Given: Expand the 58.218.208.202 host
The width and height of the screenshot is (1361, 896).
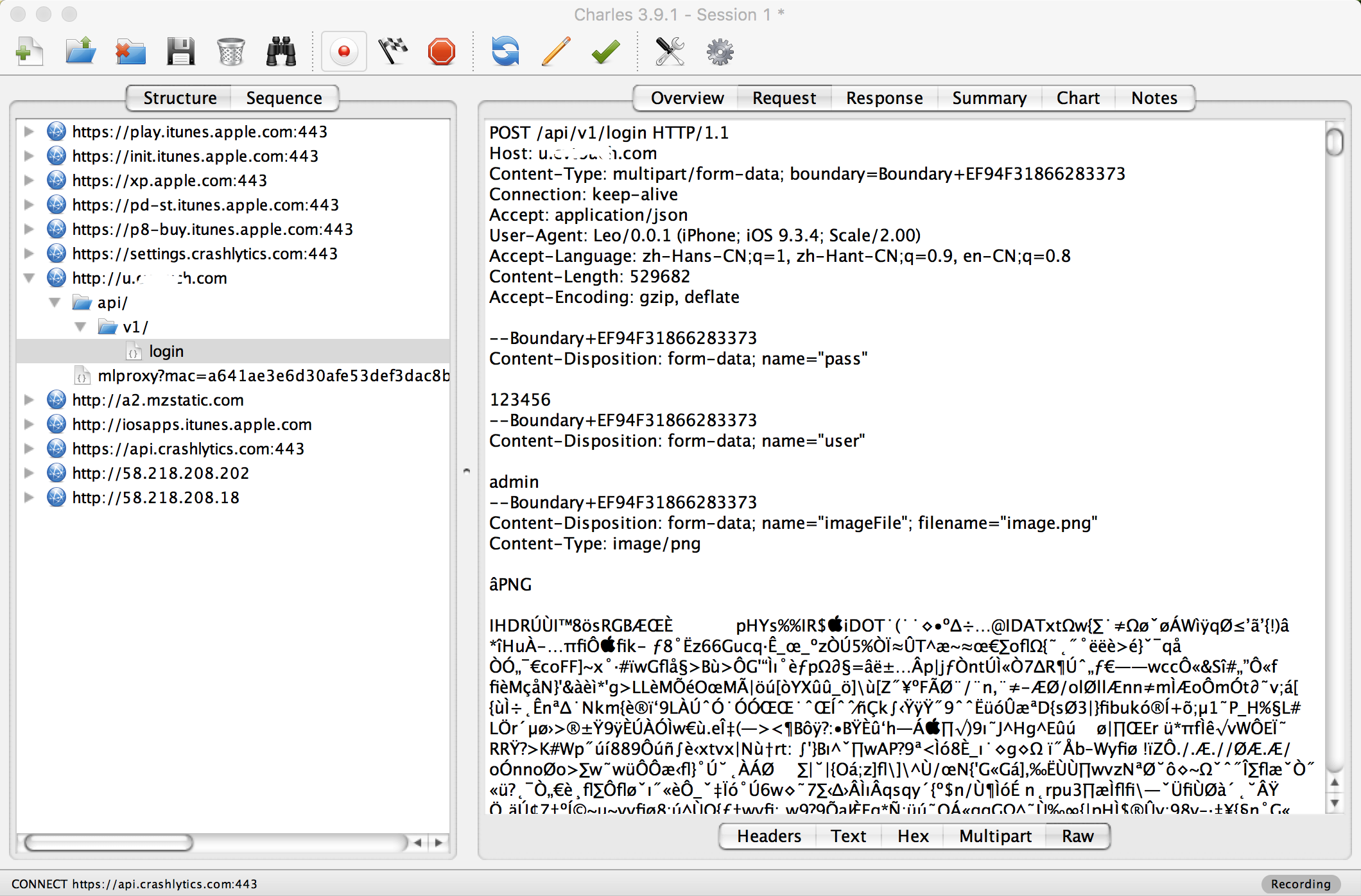Looking at the screenshot, I should [x=28, y=473].
